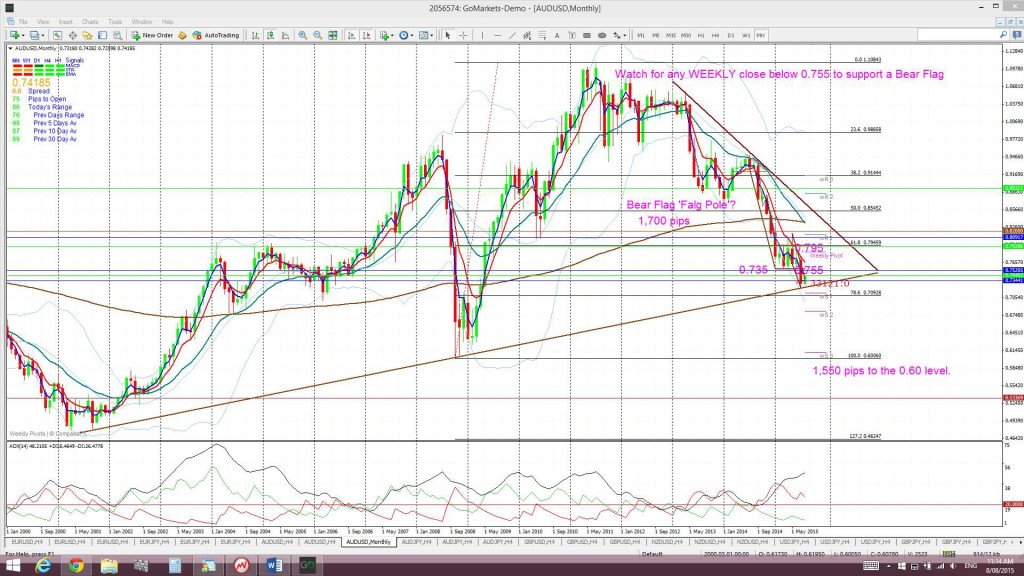Open the Charts menu
This screenshot has height=576, width=1024.
pos(90,22)
